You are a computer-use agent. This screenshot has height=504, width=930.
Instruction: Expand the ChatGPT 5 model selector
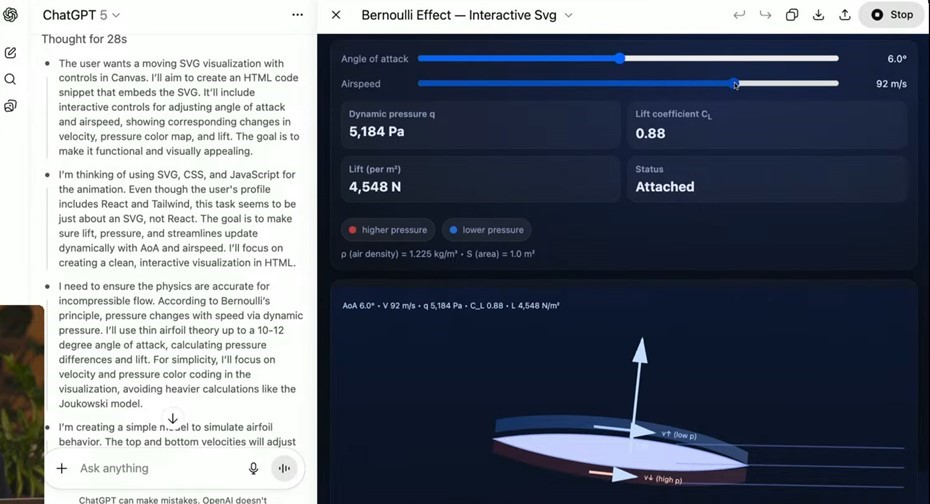(81, 15)
